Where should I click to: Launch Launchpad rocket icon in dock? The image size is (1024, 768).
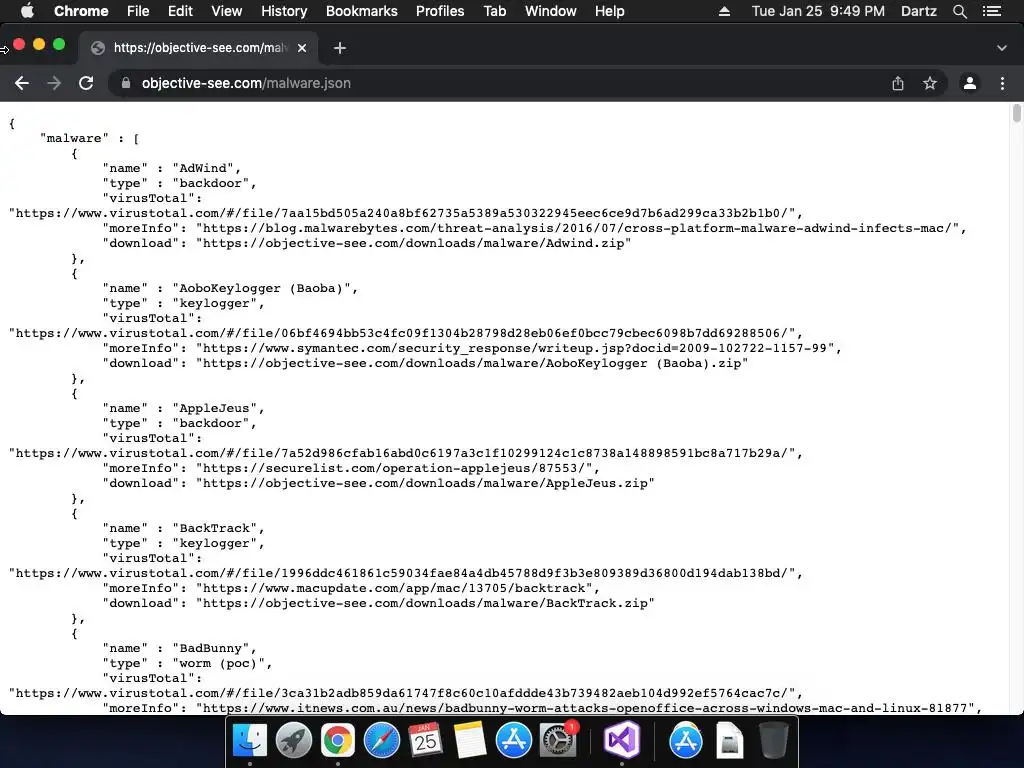pyautogui.click(x=293, y=741)
